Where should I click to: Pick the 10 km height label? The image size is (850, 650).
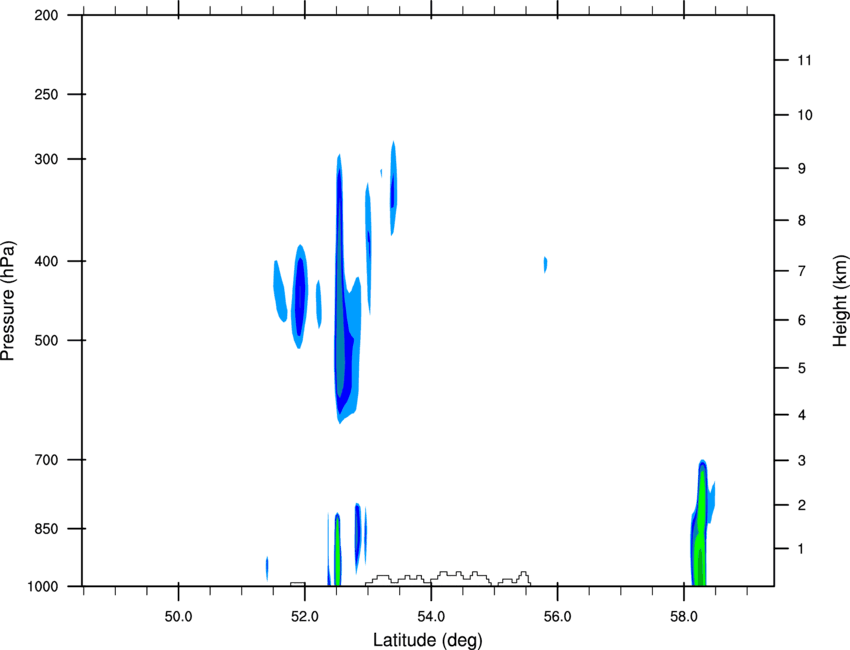(805, 115)
